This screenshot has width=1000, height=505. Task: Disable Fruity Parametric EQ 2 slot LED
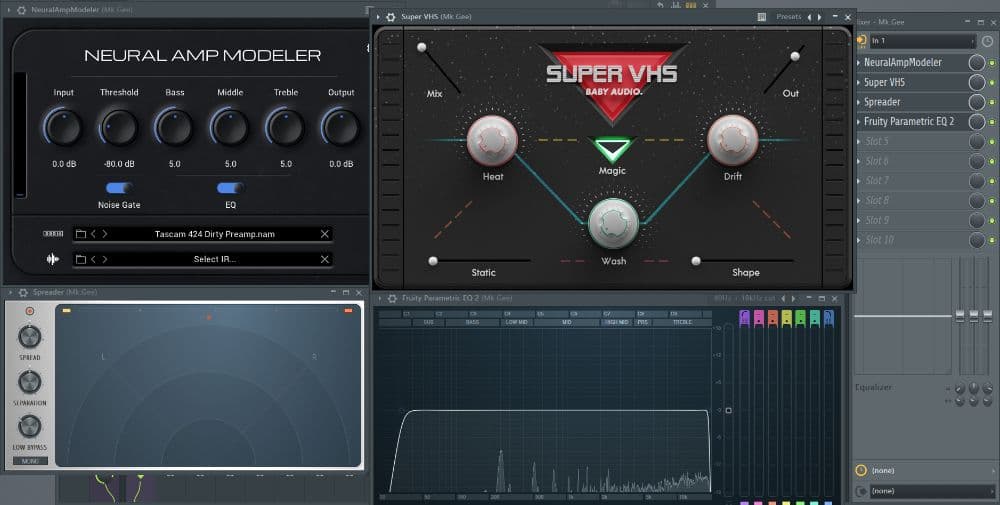(x=992, y=122)
